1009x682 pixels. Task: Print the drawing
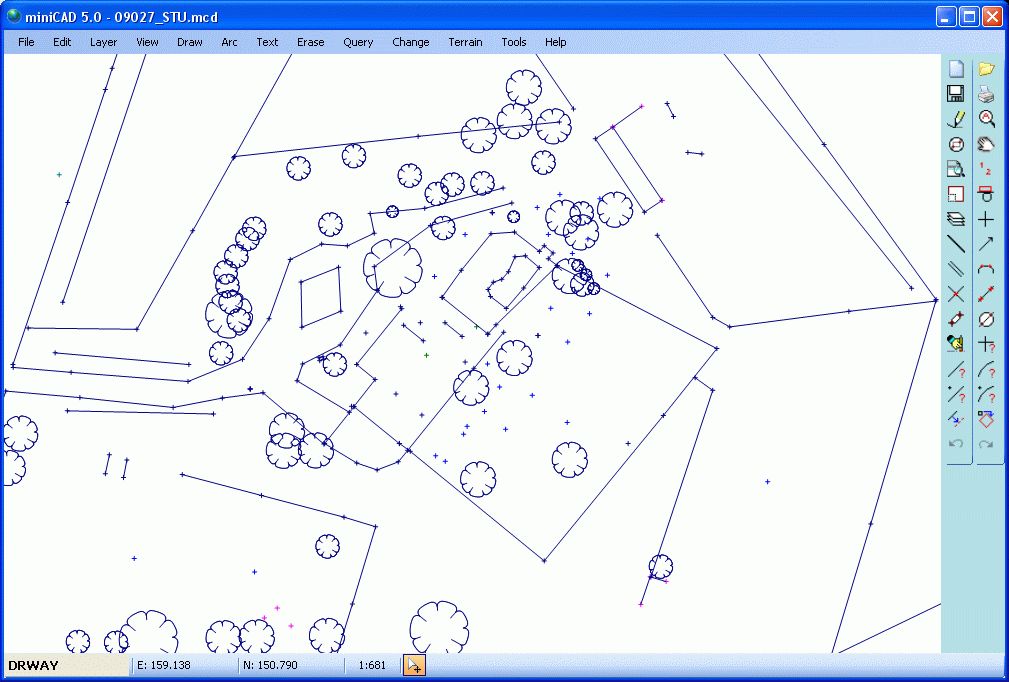[x=987, y=93]
